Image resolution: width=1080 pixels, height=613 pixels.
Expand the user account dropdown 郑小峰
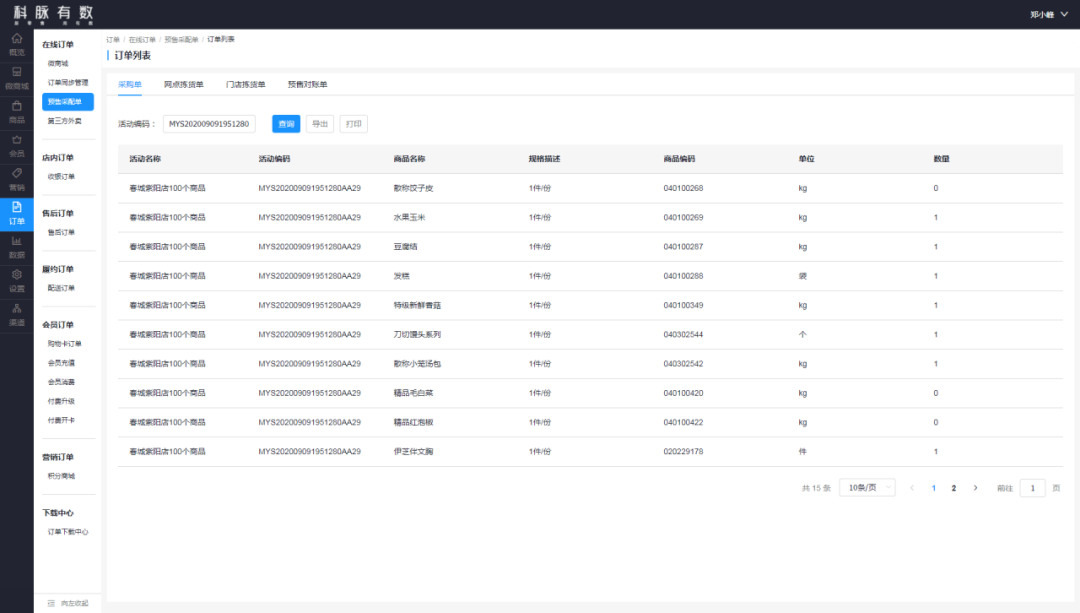(1048, 14)
